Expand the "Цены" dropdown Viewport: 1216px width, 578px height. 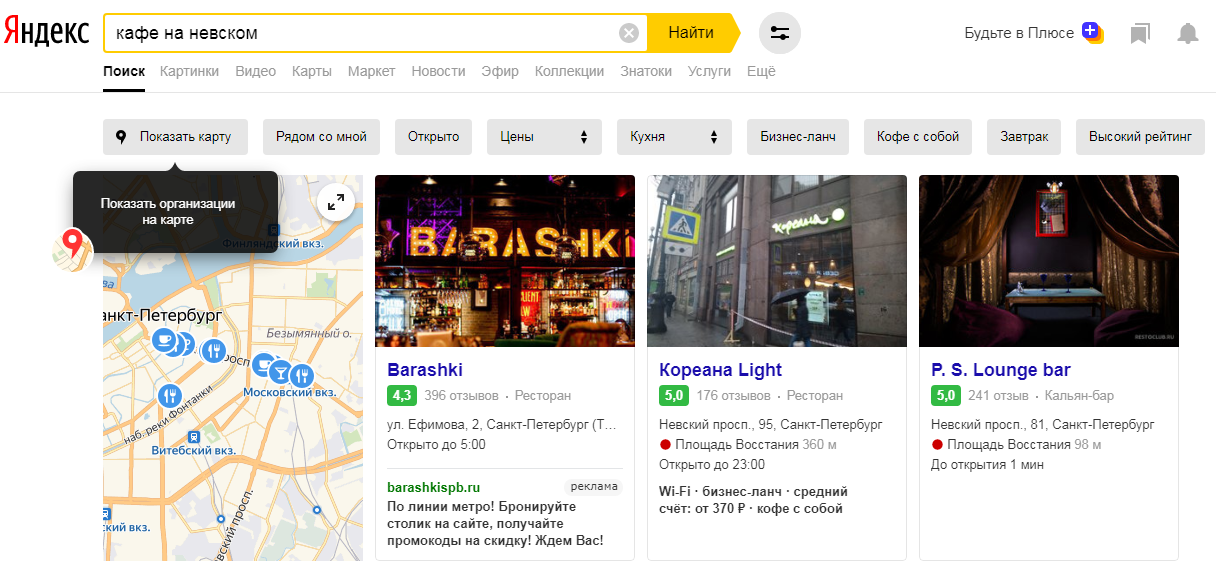pos(544,137)
